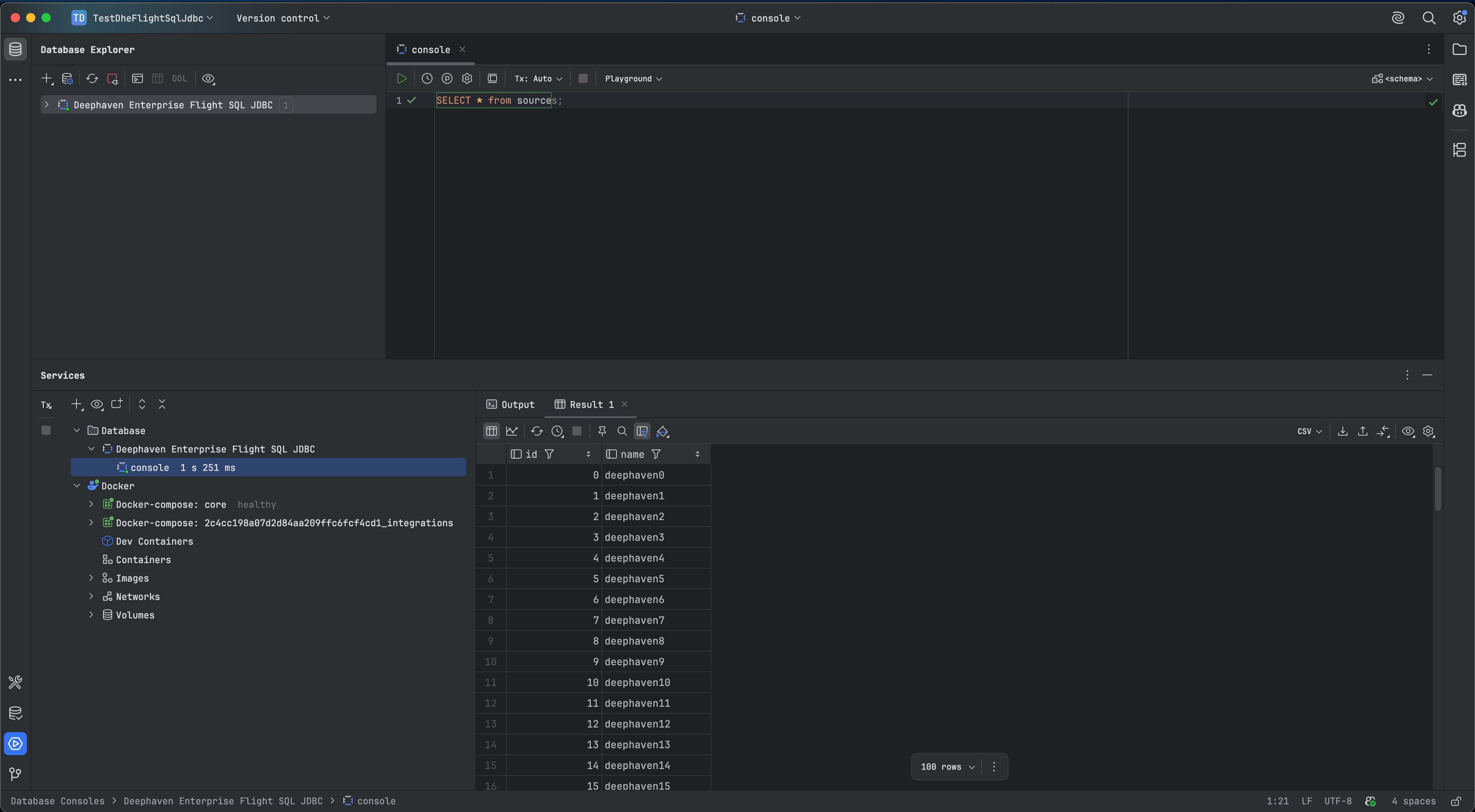Open the CSV data extractor selector

point(1309,431)
